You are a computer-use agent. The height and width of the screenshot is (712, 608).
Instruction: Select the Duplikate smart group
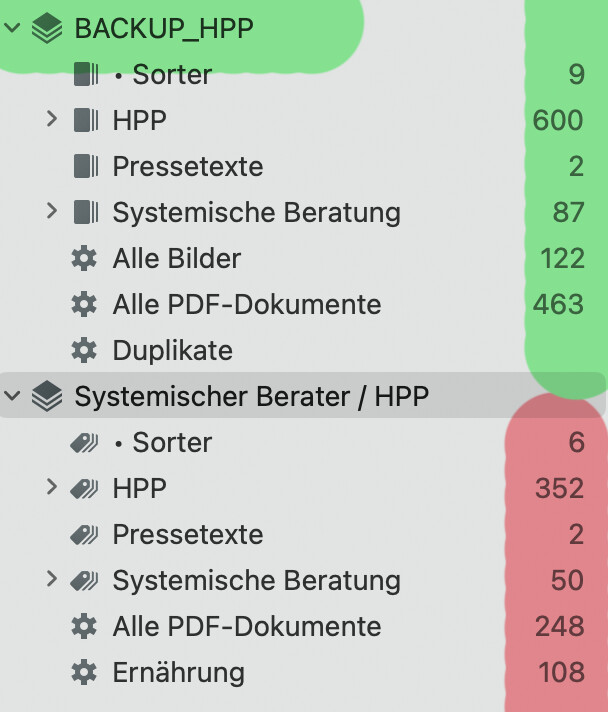[x=172, y=351]
